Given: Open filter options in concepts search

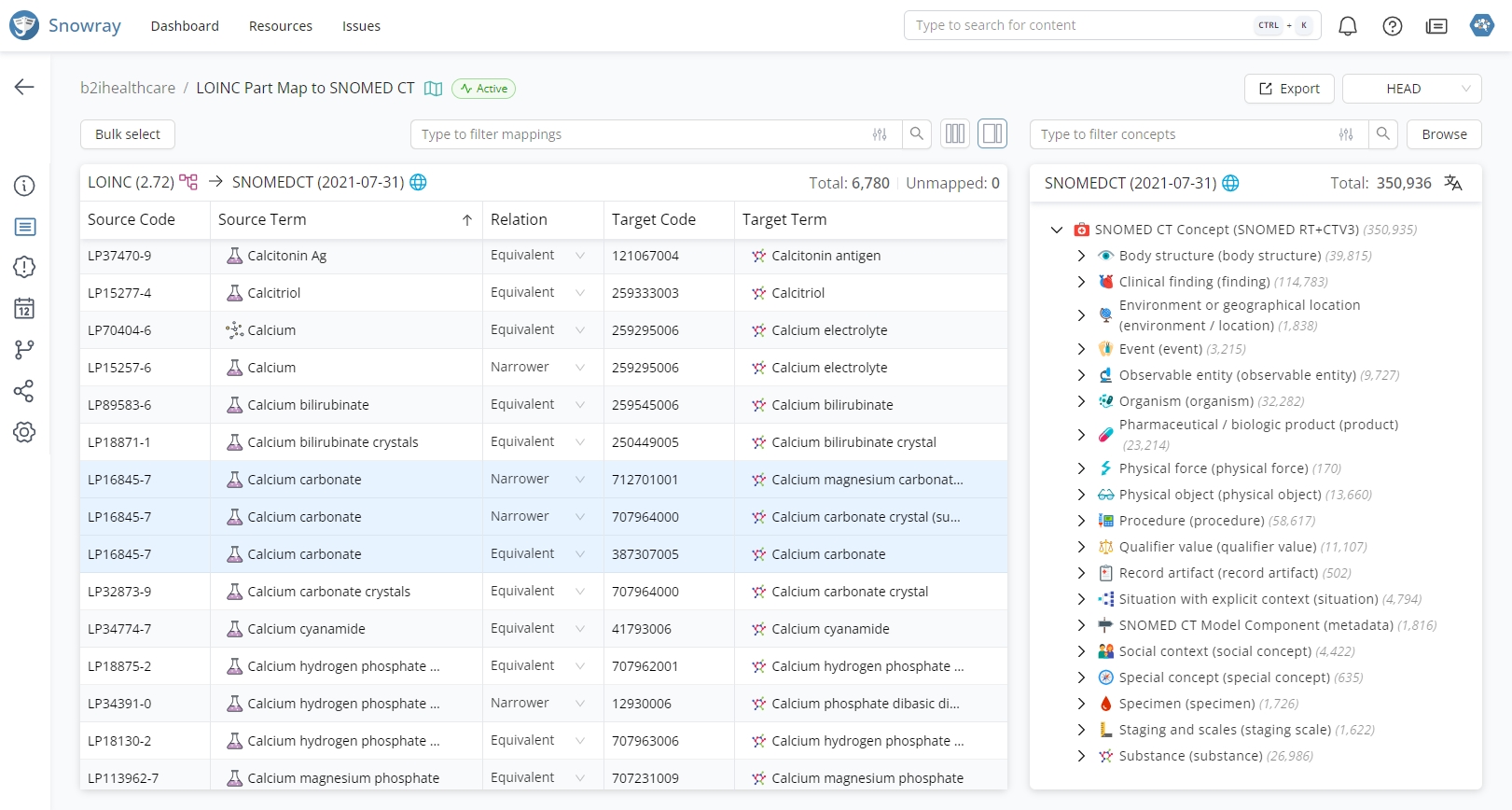Looking at the screenshot, I should tap(1346, 134).
